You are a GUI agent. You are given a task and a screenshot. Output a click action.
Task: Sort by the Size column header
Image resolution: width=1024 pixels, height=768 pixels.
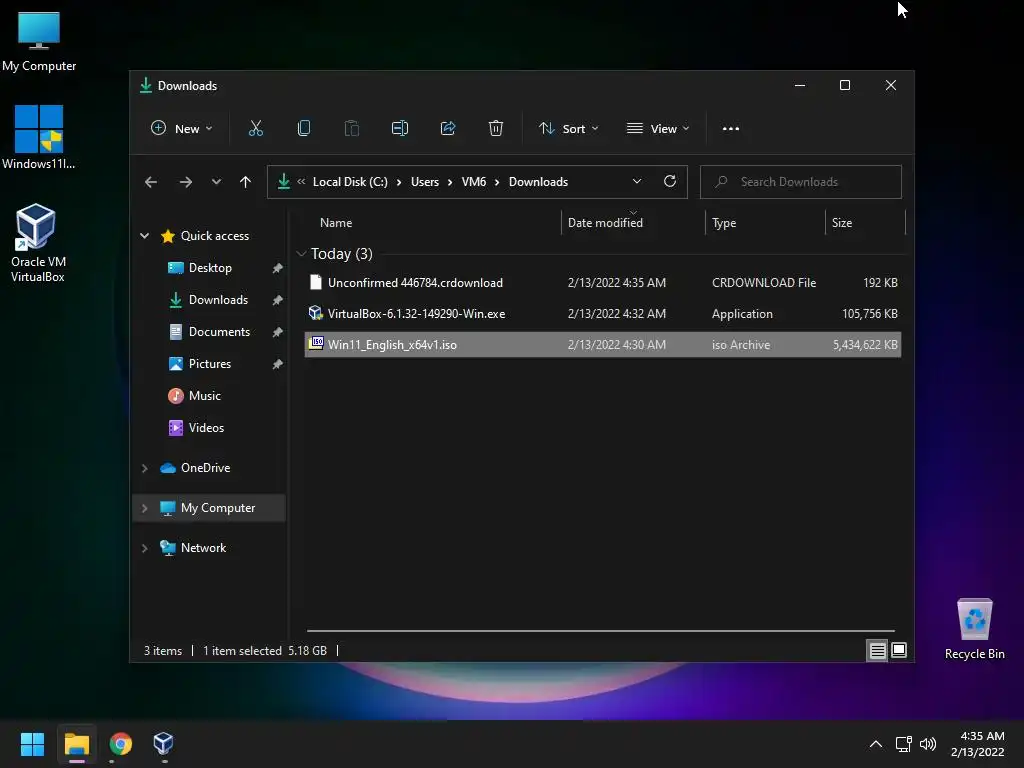[842, 223]
